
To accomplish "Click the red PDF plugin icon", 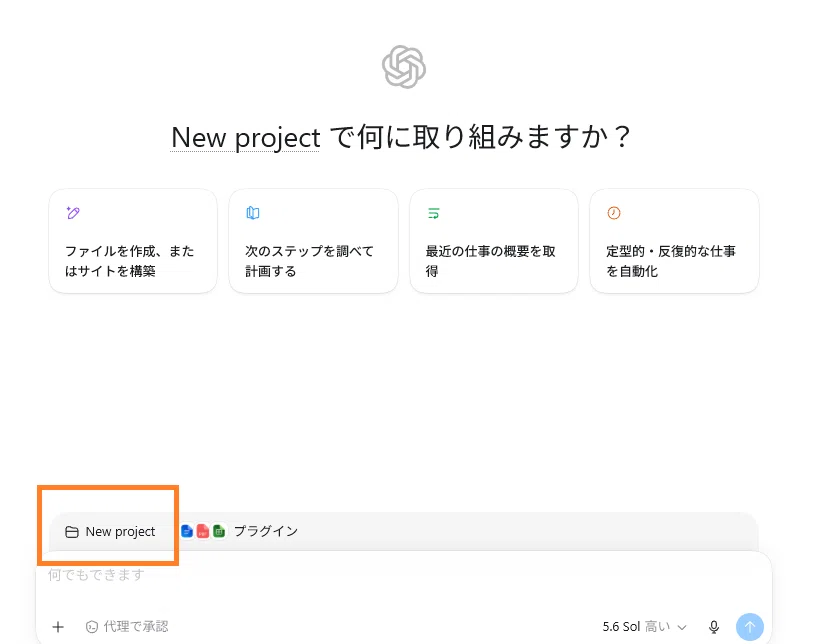I will click(203, 531).
